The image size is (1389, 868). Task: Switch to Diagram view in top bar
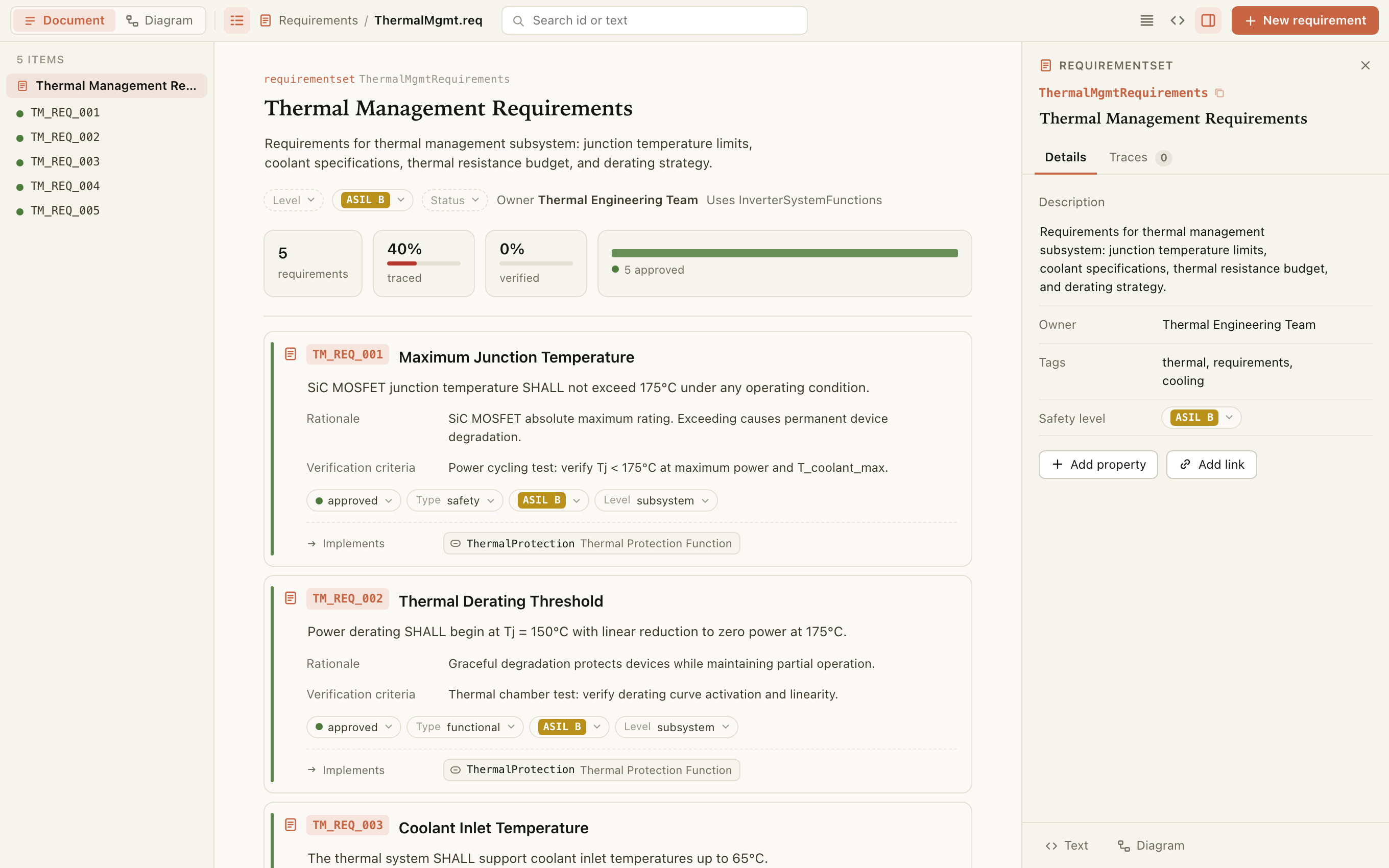[x=159, y=20]
